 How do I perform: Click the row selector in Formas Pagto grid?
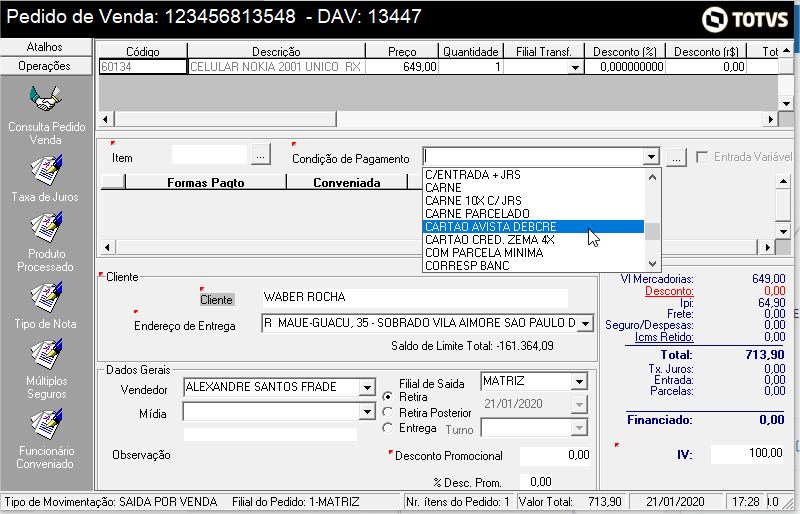click(x=113, y=182)
